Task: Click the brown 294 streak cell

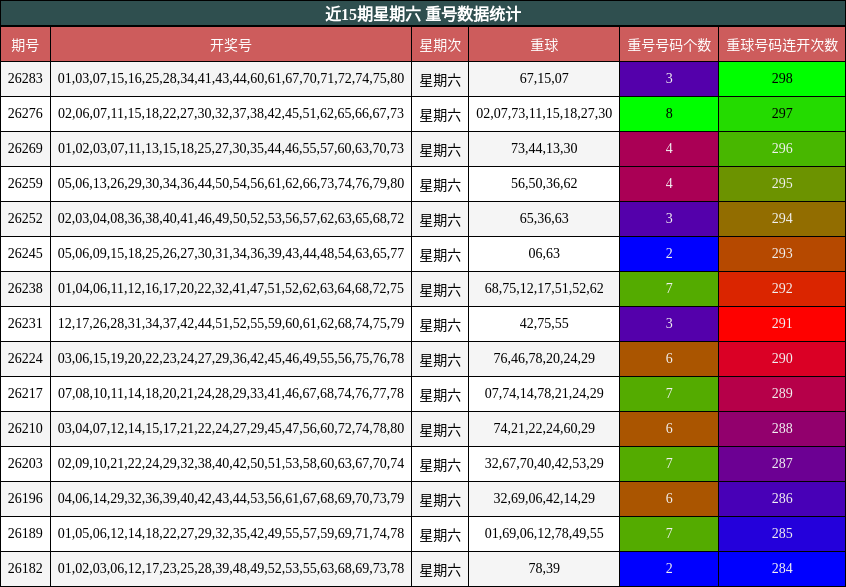Action: 782,219
